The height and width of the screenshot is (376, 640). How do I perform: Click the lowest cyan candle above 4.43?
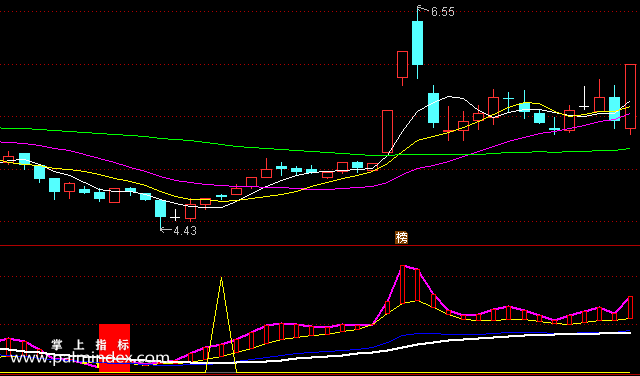(x=160, y=209)
